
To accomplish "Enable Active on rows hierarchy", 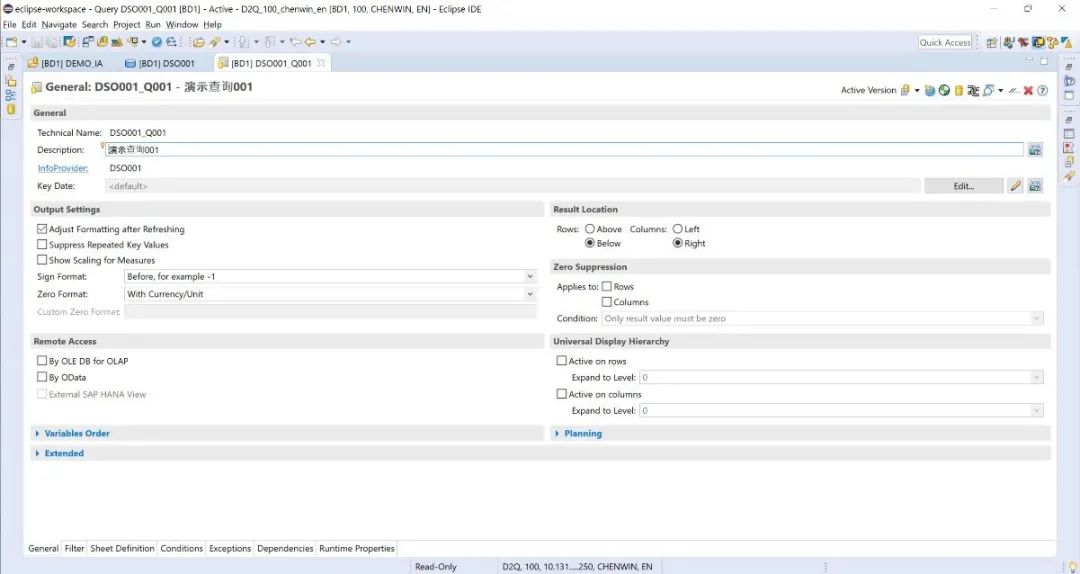I will pos(561,360).
